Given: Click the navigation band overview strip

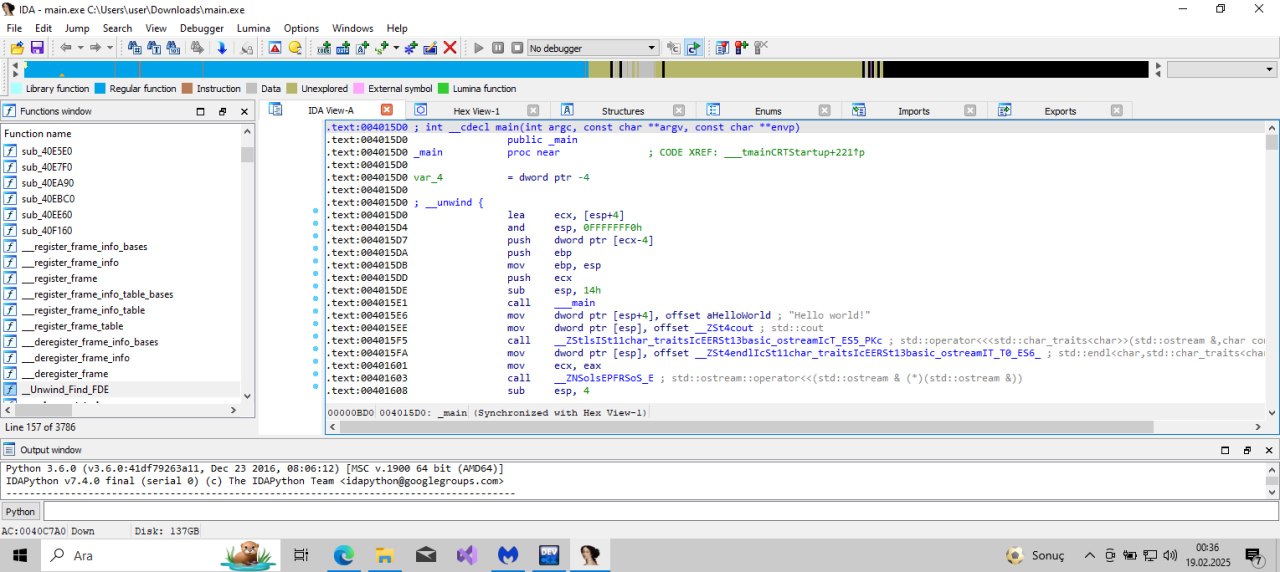Looking at the screenshot, I should coord(586,69).
